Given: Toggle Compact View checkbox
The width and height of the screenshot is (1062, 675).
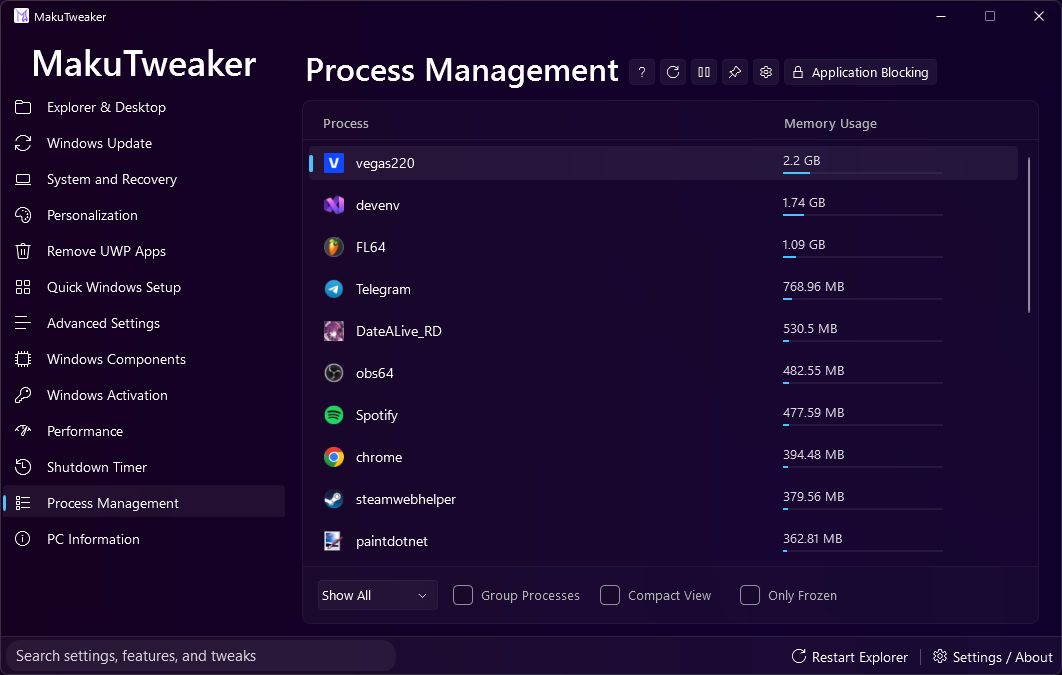Looking at the screenshot, I should pyautogui.click(x=610, y=595).
